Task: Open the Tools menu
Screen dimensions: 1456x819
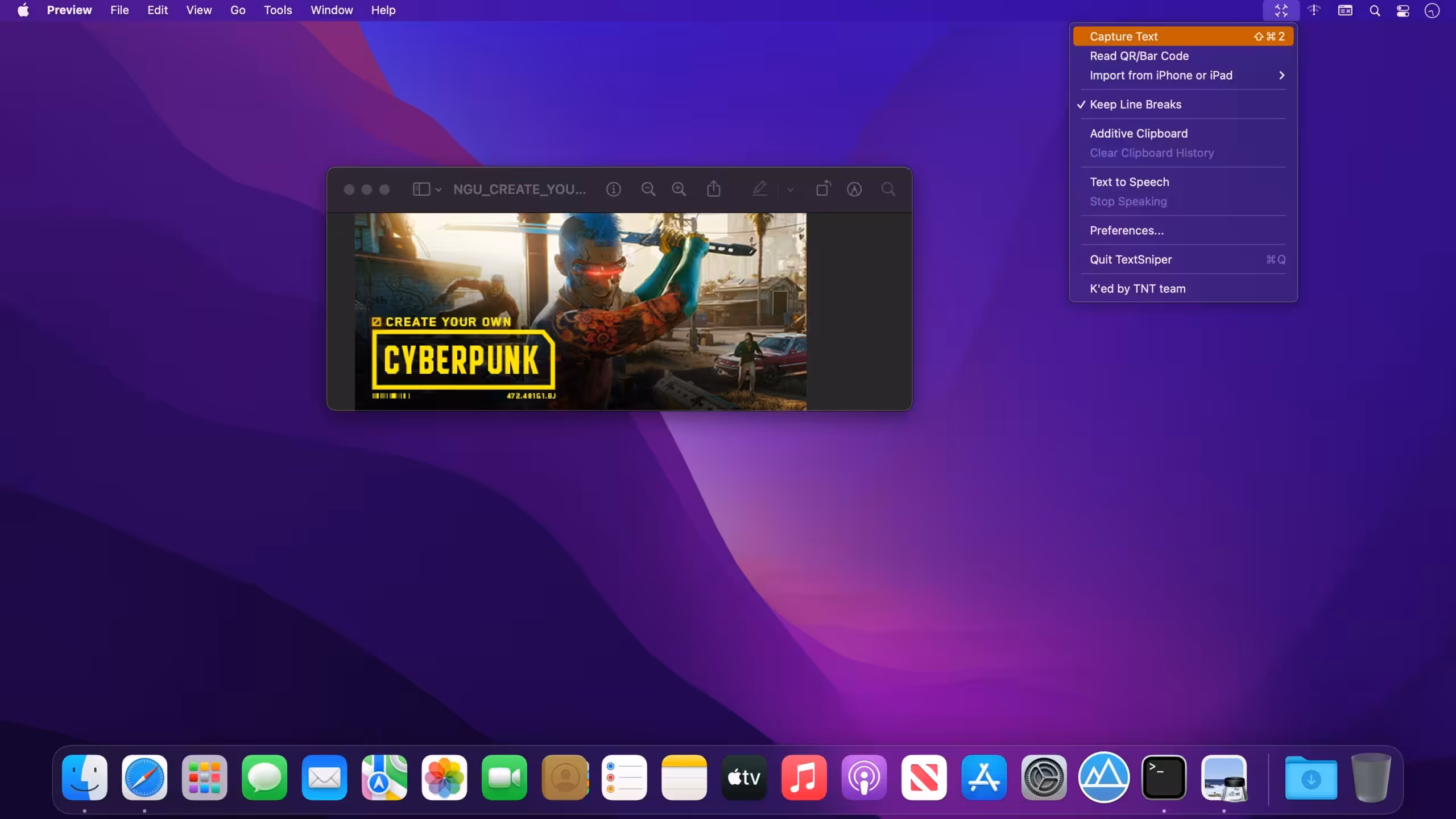Action: click(278, 10)
